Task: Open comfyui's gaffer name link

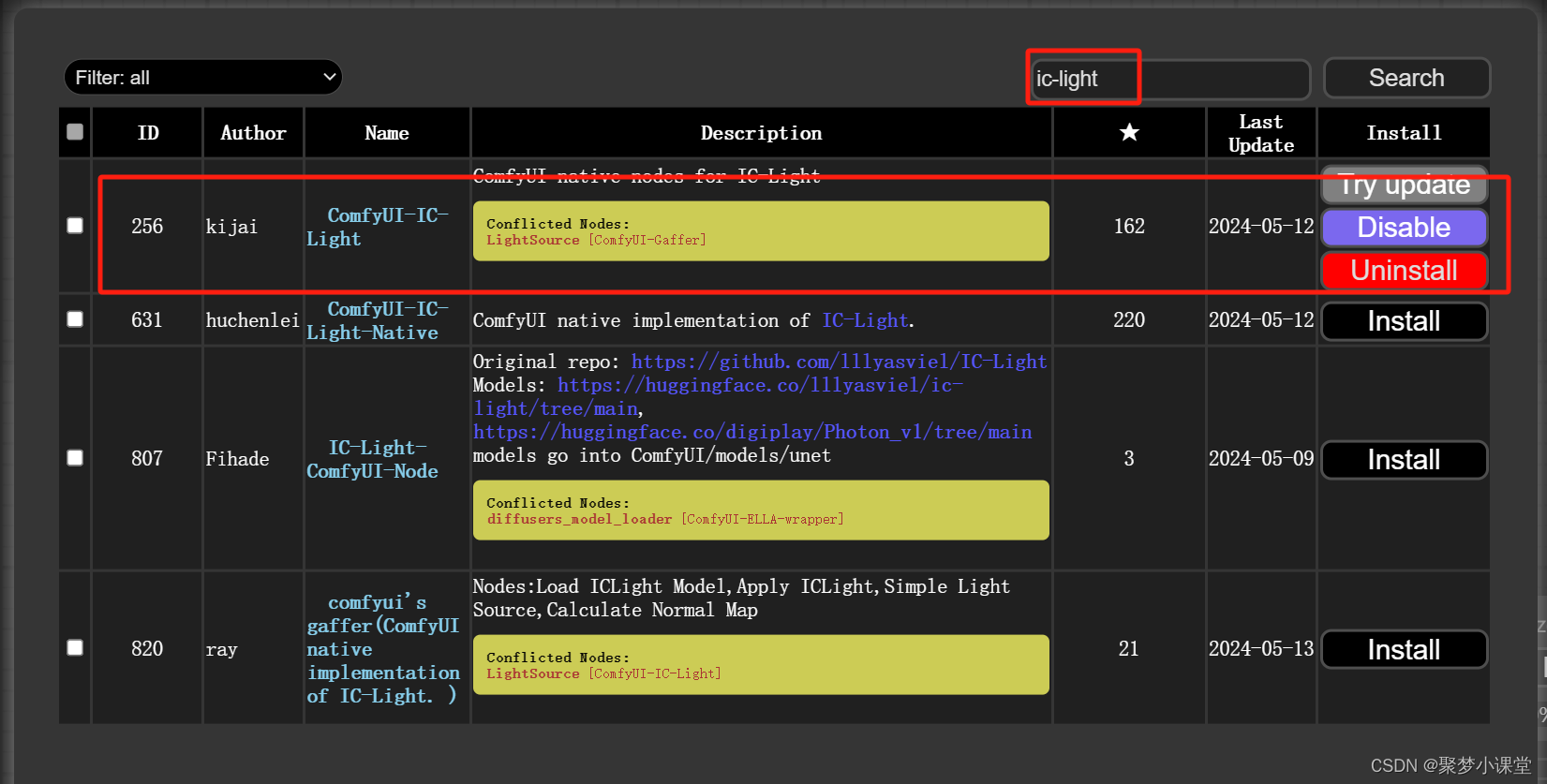Action: (383, 648)
